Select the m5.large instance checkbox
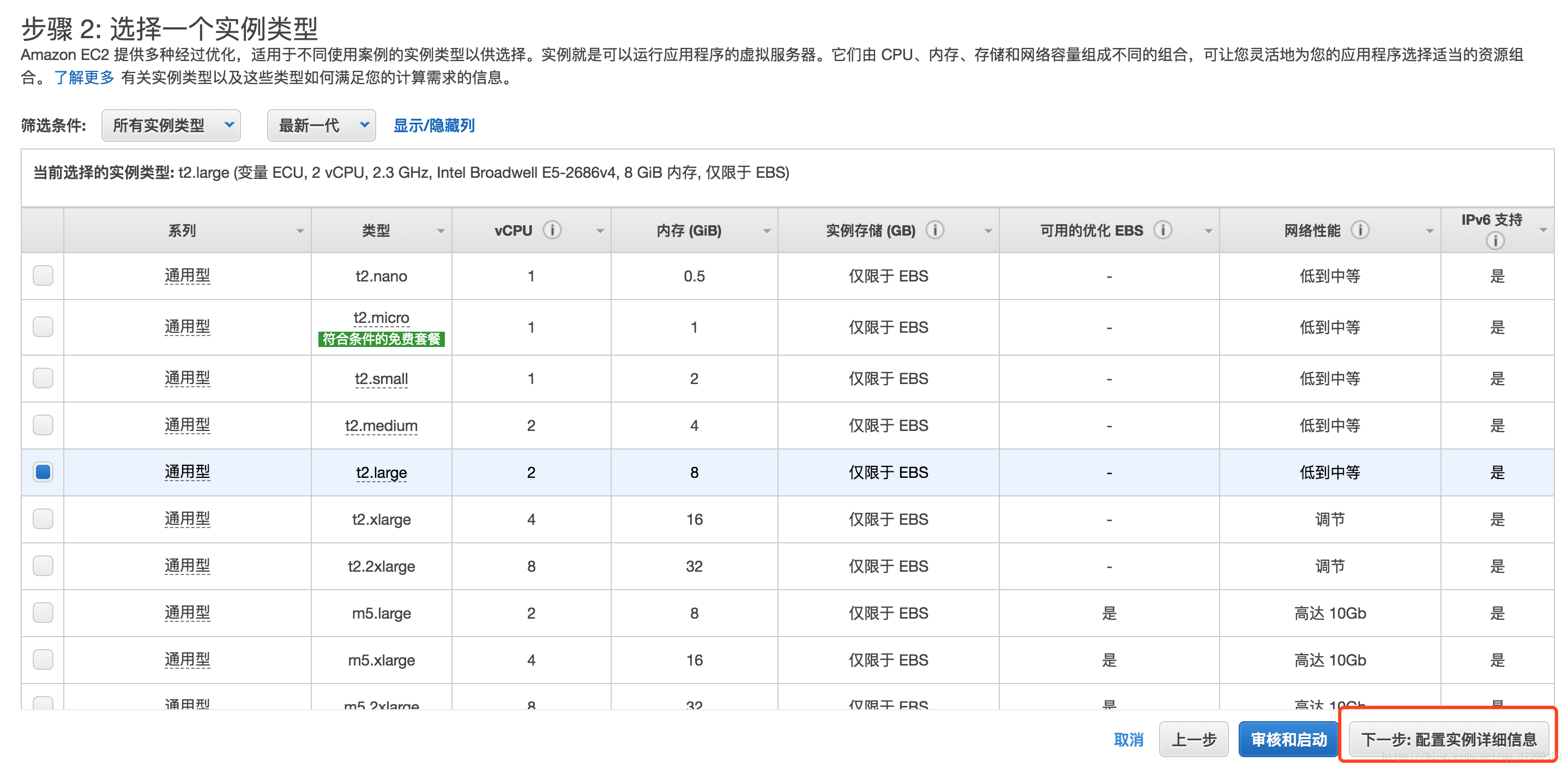The width and height of the screenshot is (1568, 767). point(43,612)
